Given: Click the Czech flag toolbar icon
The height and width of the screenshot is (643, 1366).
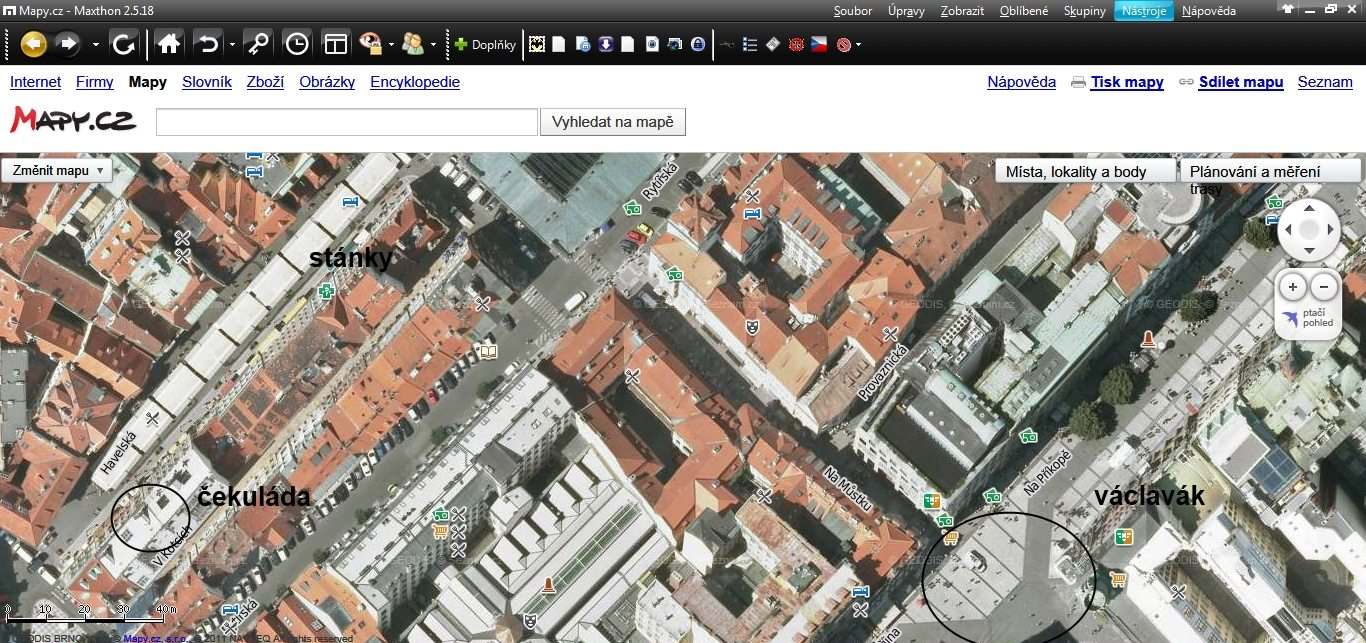Looking at the screenshot, I should [819, 44].
